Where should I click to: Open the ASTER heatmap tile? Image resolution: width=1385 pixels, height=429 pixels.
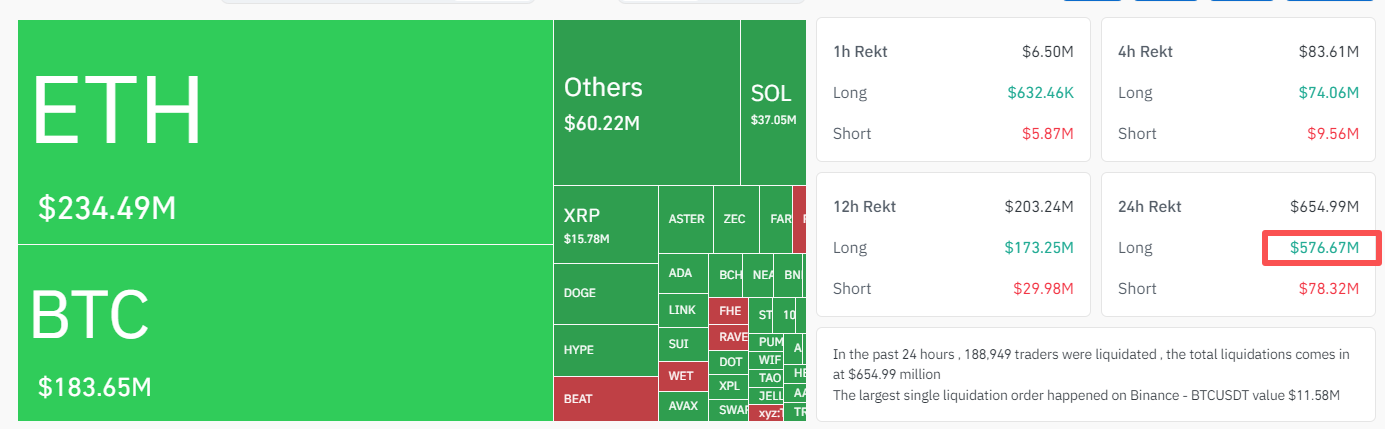pyautogui.click(x=685, y=219)
